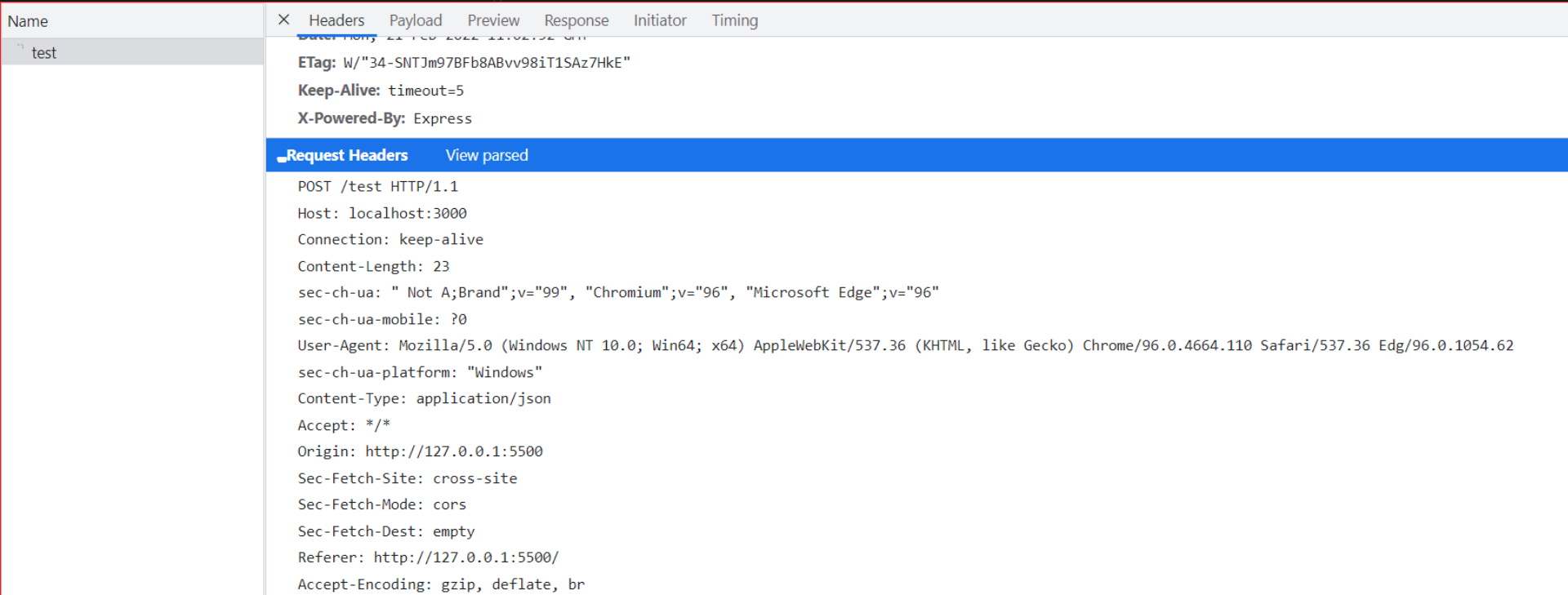Click the View parsed link
This screenshot has width=1568, height=595.
pyautogui.click(x=487, y=155)
